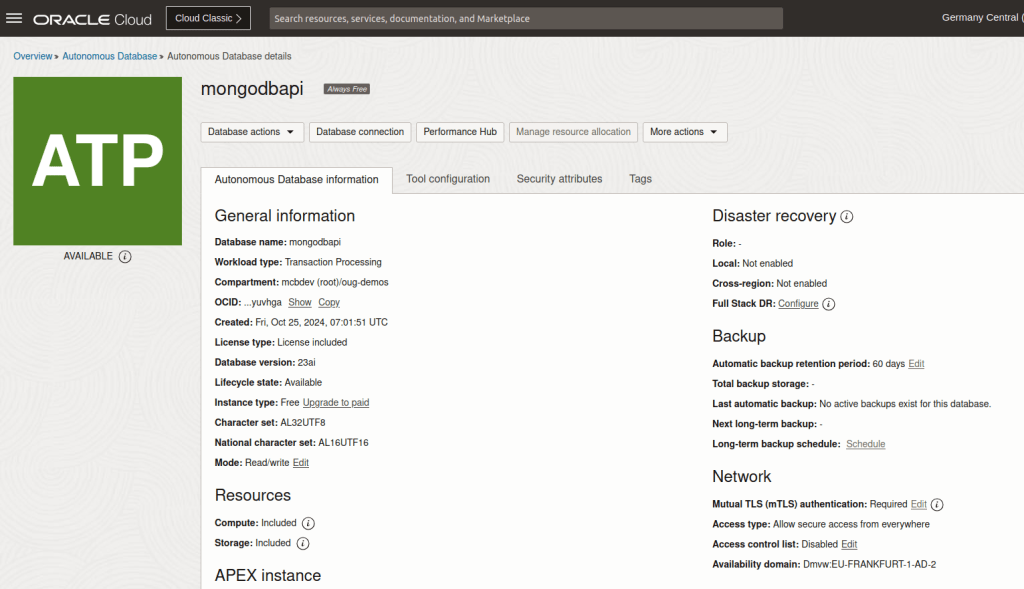Image resolution: width=1024 pixels, height=589 pixels.
Task: Click the search resources input field
Action: point(526,18)
